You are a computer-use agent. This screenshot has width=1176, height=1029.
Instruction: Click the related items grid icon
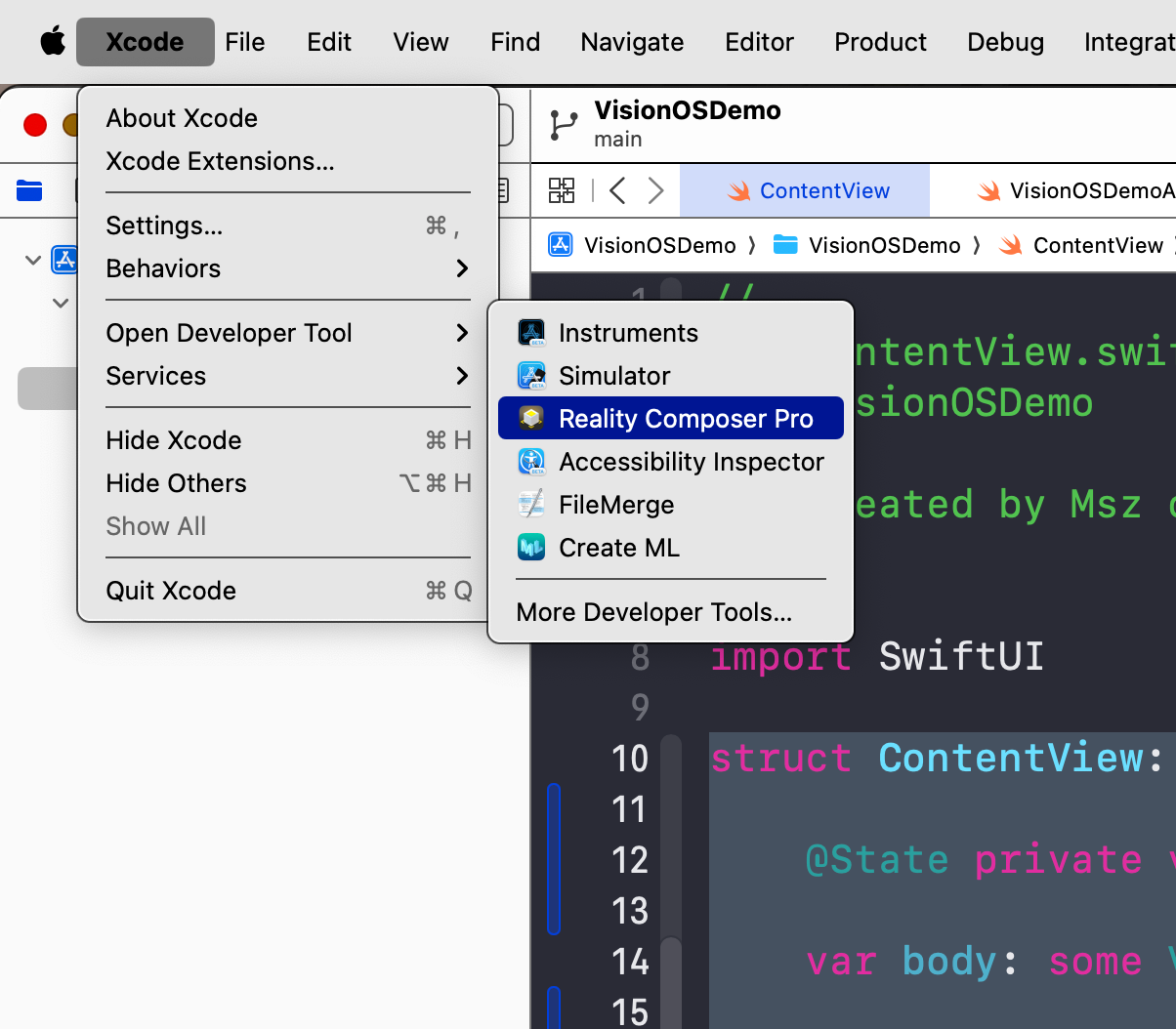(x=562, y=190)
